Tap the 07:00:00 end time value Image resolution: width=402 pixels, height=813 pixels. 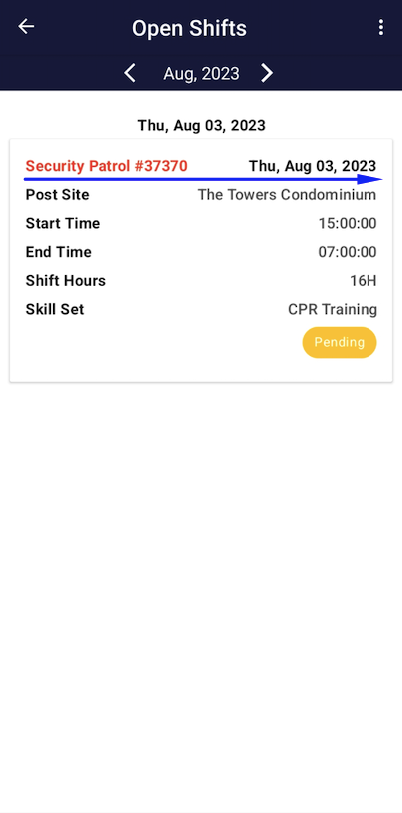348,252
